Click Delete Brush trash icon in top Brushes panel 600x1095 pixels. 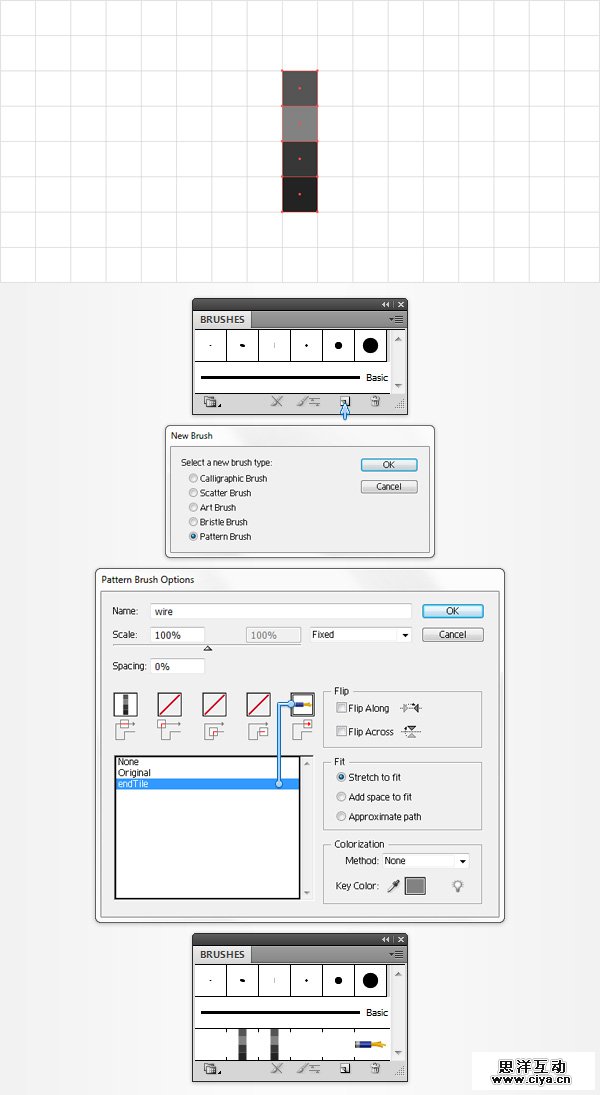pos(375,402)
